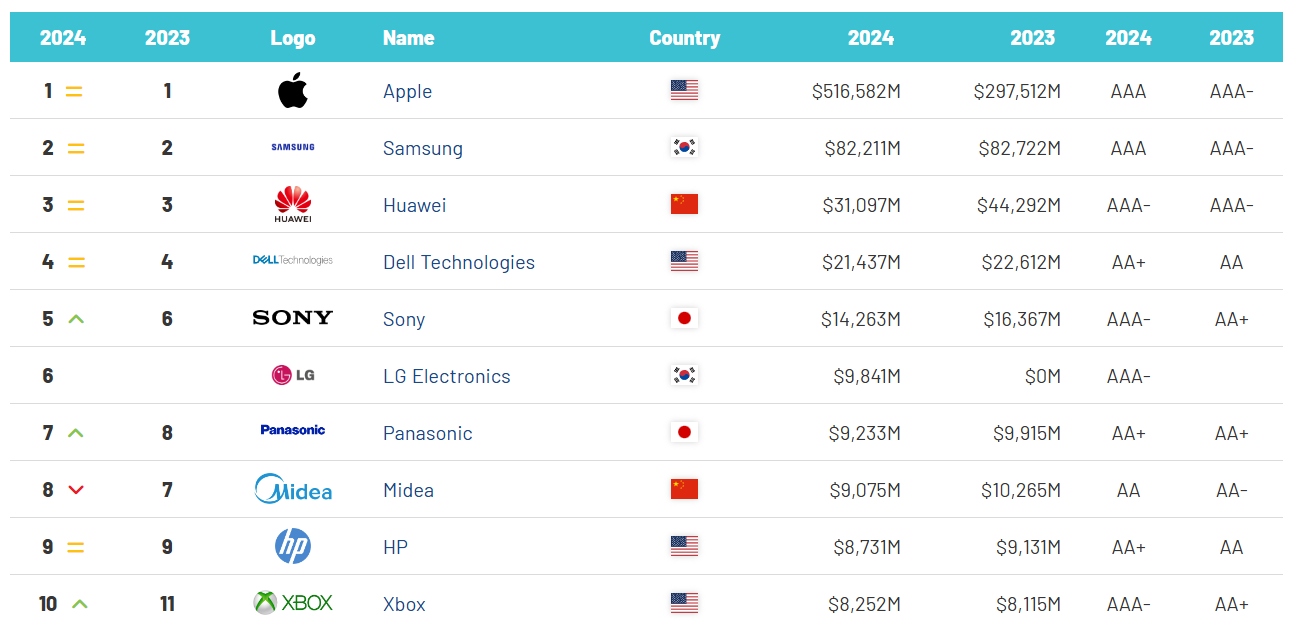This screenshot has width=1289, height=632.
Task: Click the Dell Technologies logo
Action: [292, 260]
